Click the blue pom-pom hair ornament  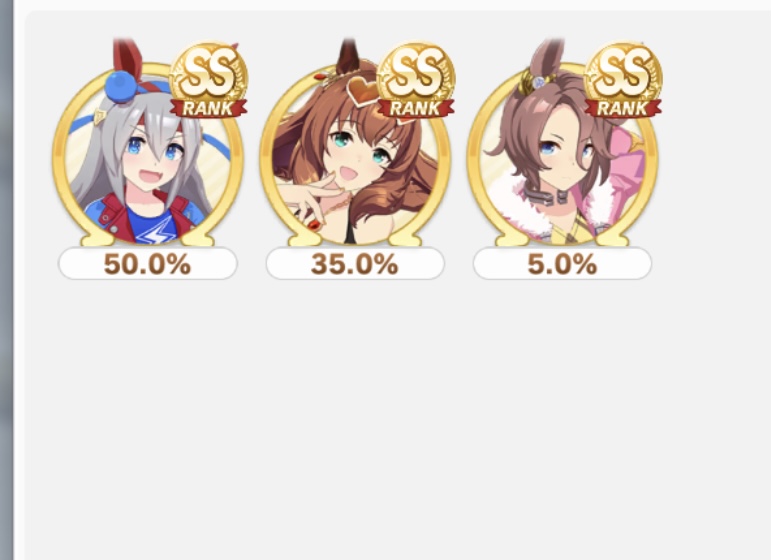pos(120,87)
